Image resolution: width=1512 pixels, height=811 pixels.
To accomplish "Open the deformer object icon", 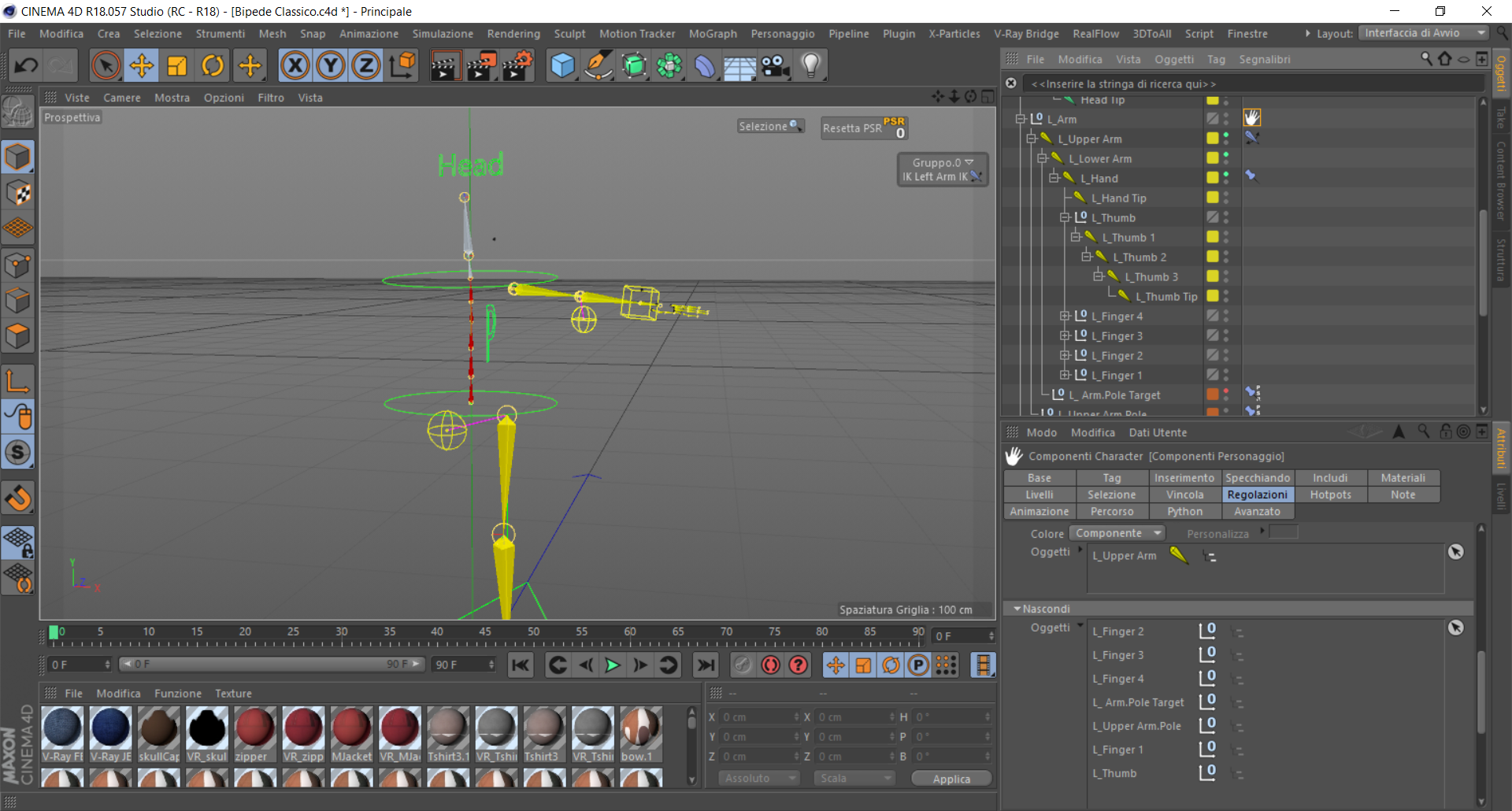I will 705,66.
